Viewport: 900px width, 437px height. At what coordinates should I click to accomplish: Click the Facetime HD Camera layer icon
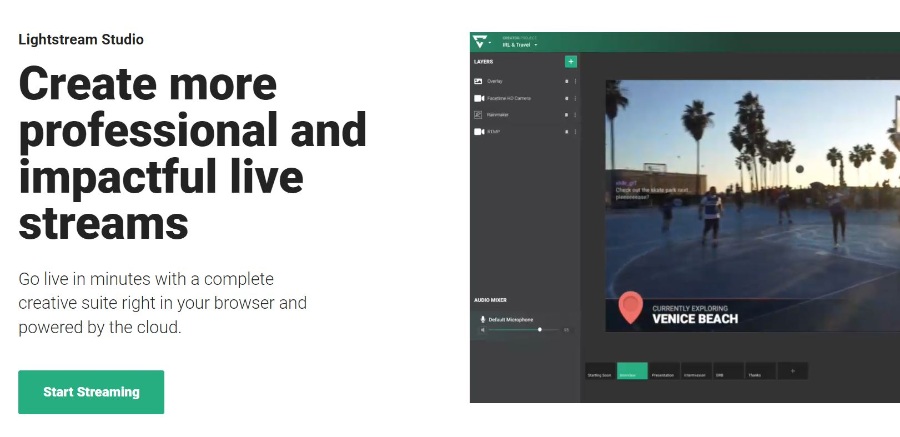click(x=479, y=98)
